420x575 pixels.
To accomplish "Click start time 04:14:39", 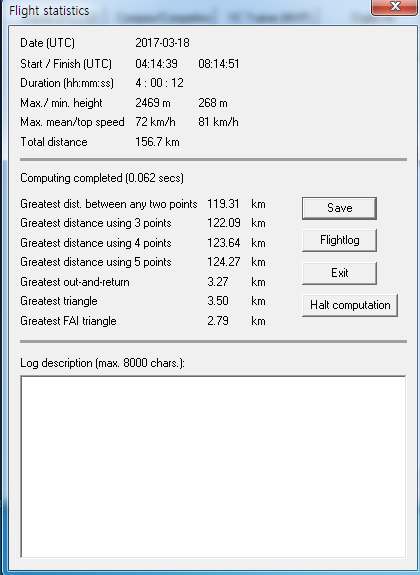I will [156, 64].
